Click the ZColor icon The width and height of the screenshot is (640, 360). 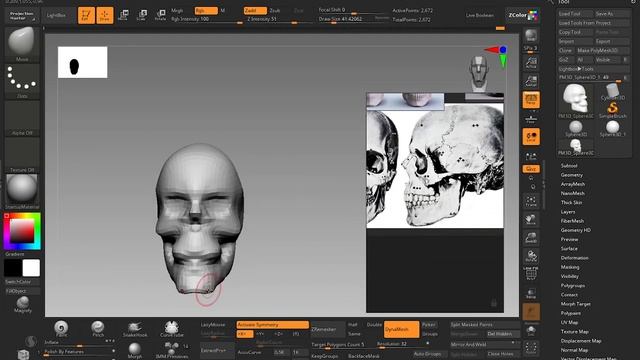pyautogui.click(x=522, y=16)
